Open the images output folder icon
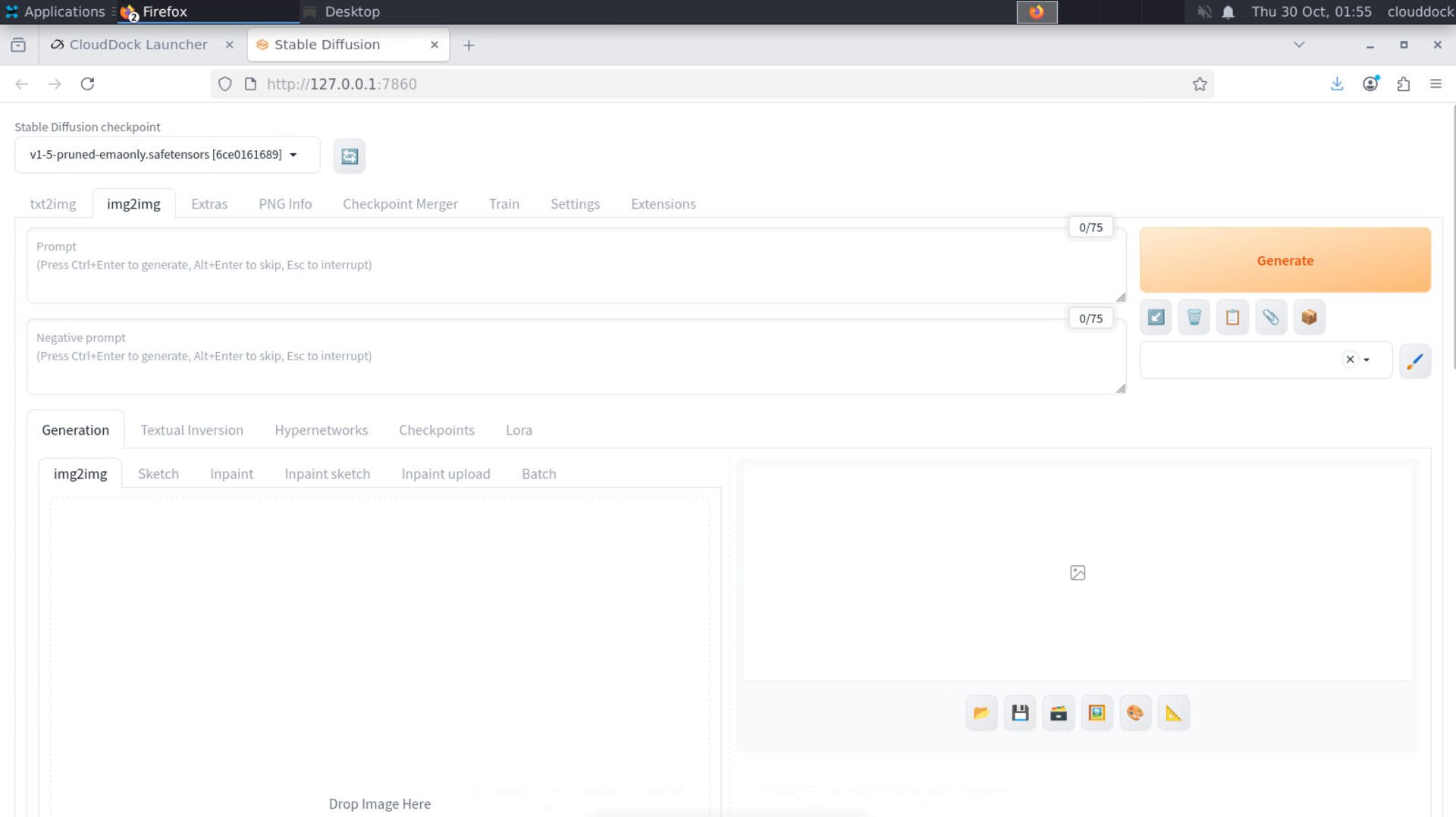 coord(981,713)
